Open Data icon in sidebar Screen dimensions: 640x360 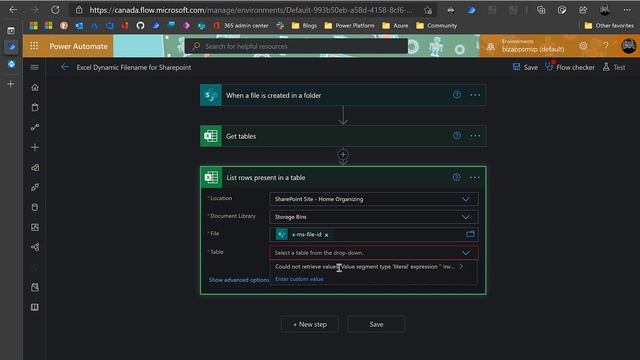click(35, 207)
